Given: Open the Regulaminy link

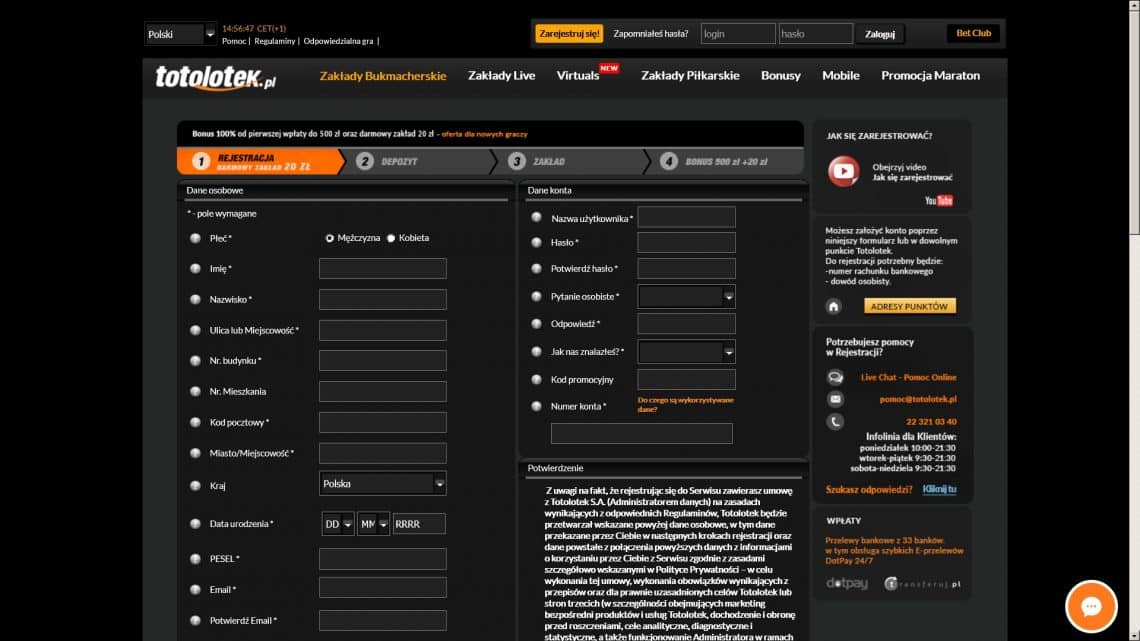Looking at the screenshot, I should point(275,41).
